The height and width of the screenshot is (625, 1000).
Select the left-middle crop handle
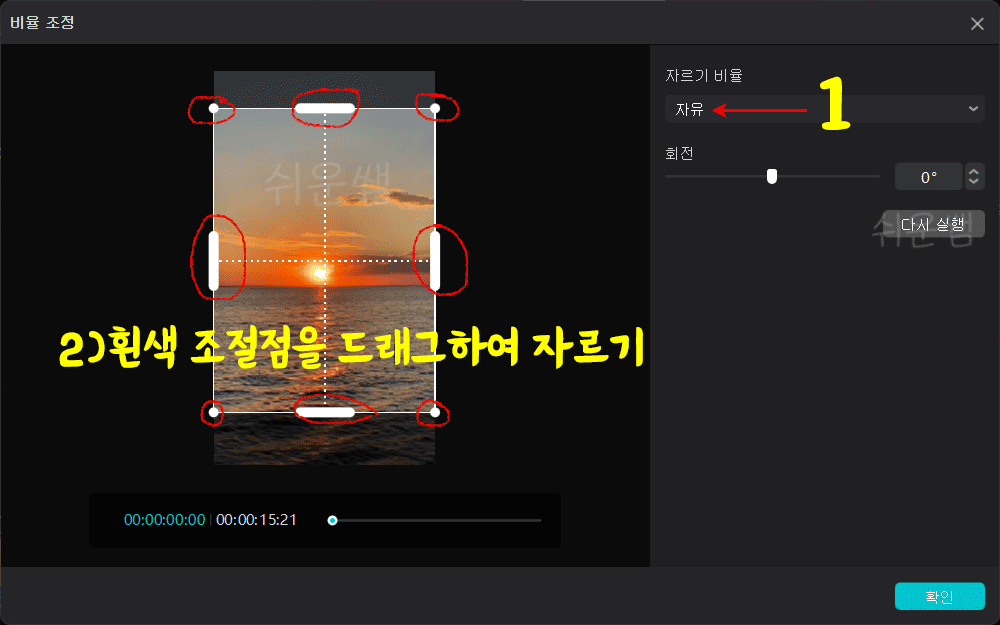point(213,258)
